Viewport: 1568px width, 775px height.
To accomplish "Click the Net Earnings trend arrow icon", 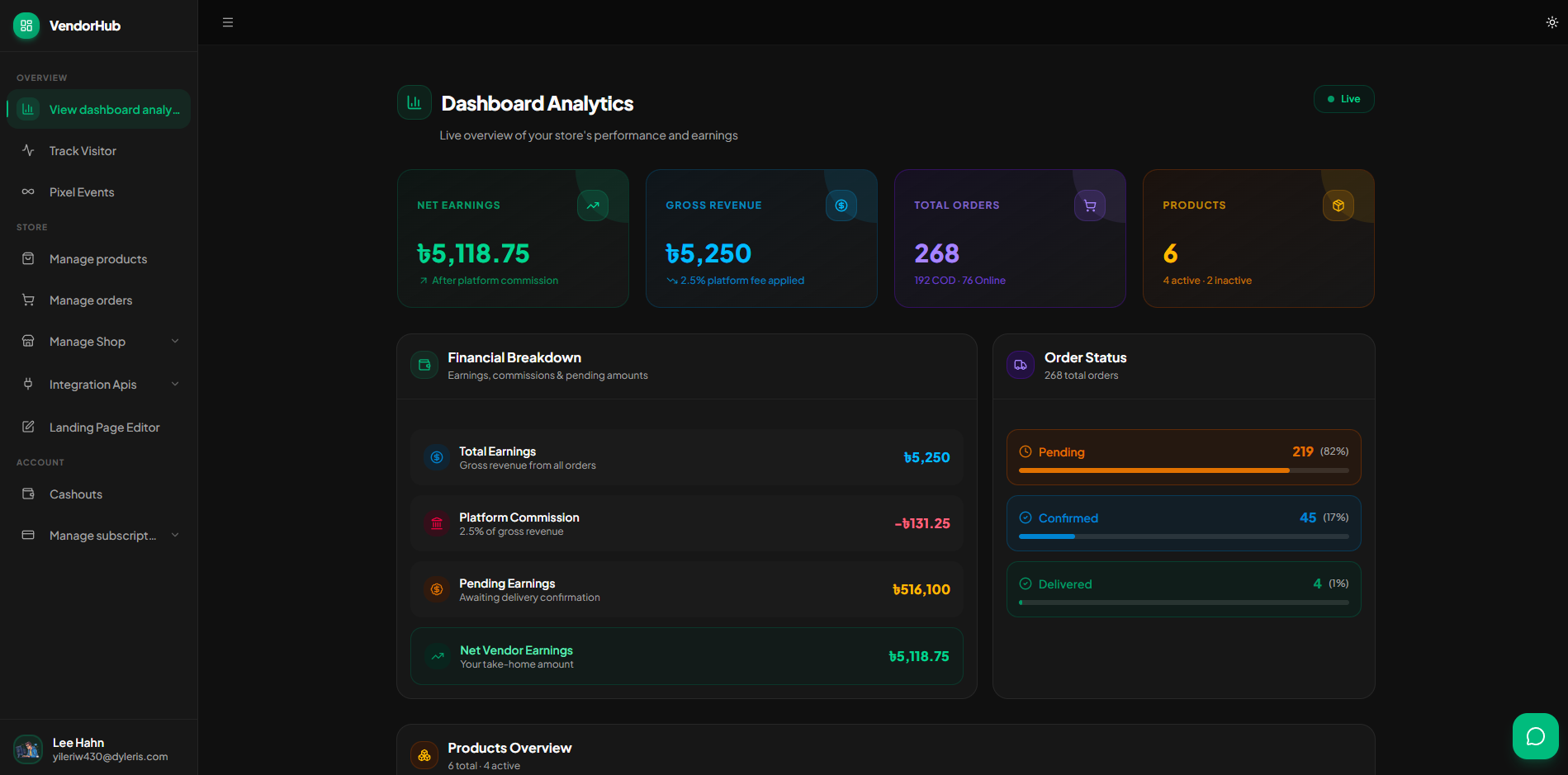I will pyautogui.click(x=593, y=206).
